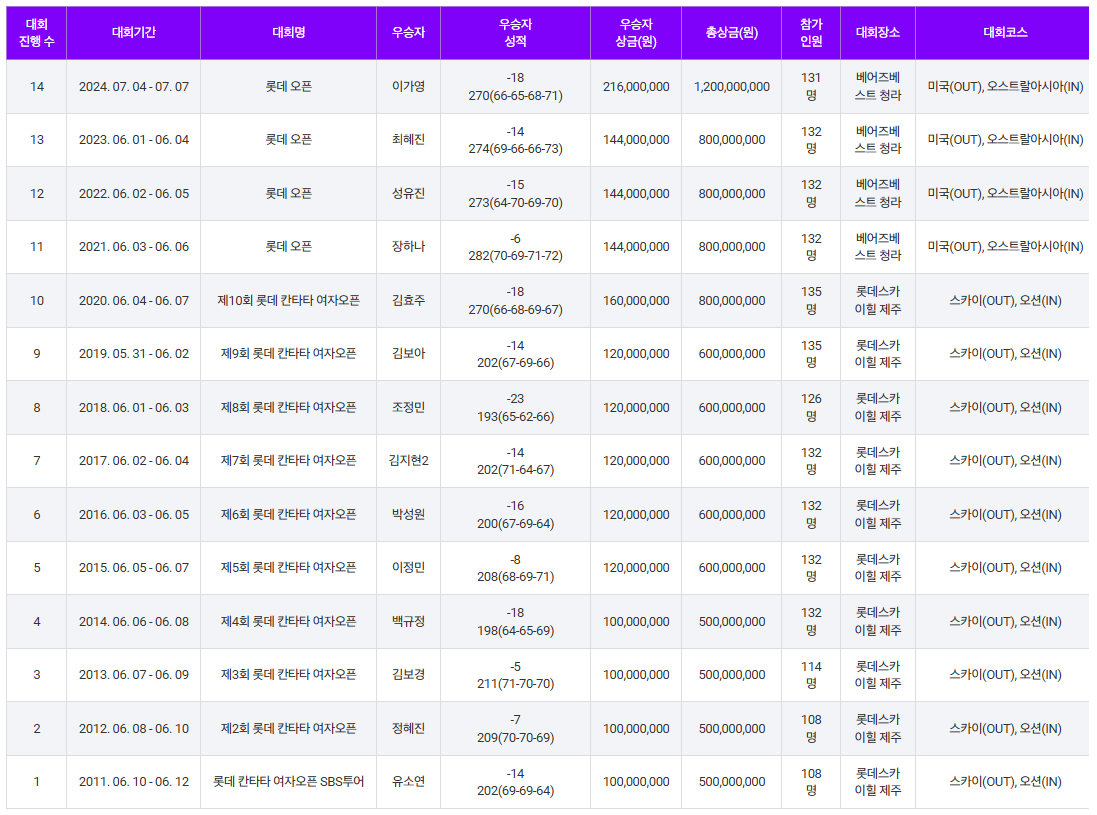The width and height of the screenshot is (1097, 815).
Task: Click the 대회코스 column header
Action: (x=1005, y=32)
